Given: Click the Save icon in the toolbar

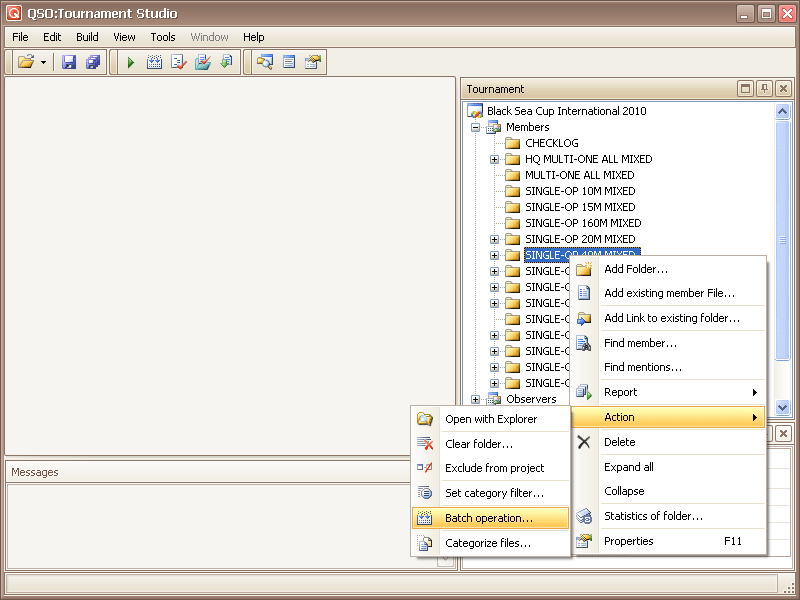Looking at the screenshot, I should (69, 62).
